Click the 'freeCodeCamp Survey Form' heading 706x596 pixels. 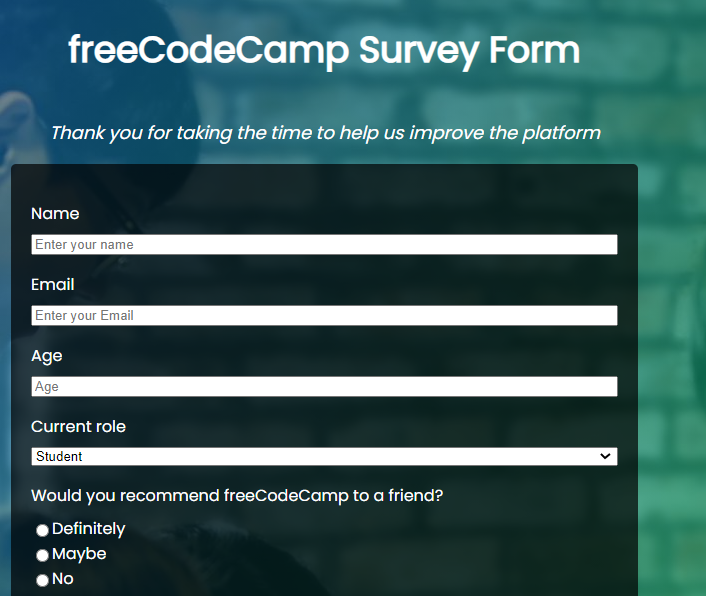pos(324,50)
